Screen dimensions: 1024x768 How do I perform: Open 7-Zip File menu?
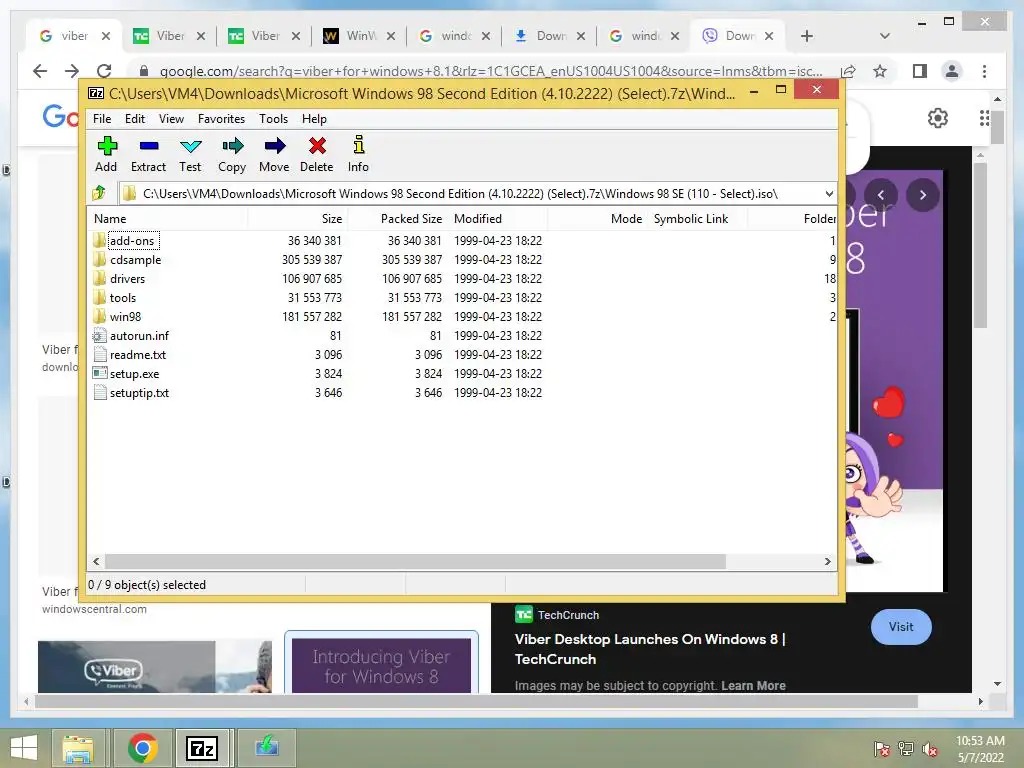click(102, 119)
